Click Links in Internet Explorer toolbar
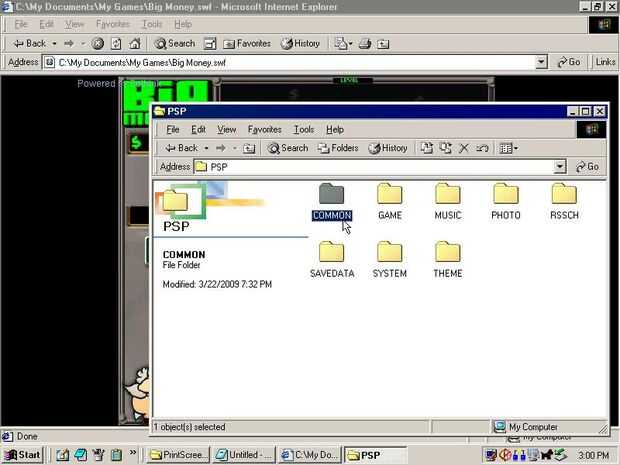The width and height of the screenshot is (620, 465). click(605, 62)
